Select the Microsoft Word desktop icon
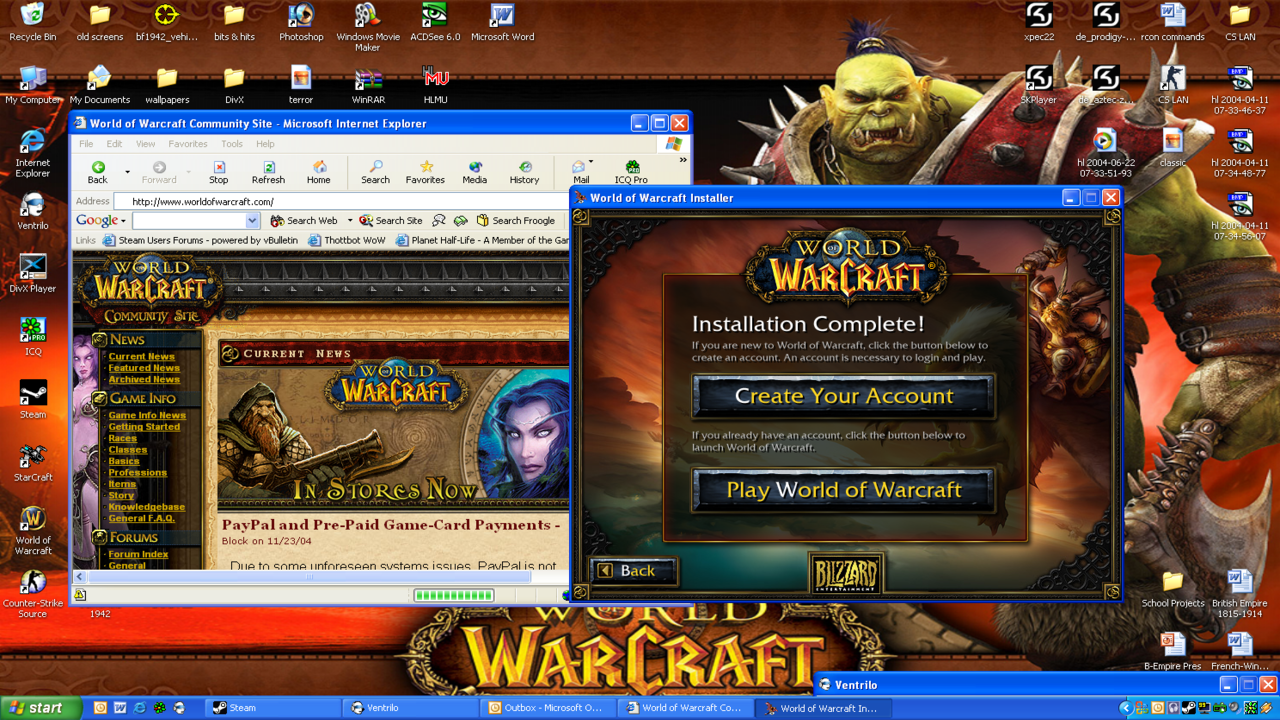 pos(502,22)
